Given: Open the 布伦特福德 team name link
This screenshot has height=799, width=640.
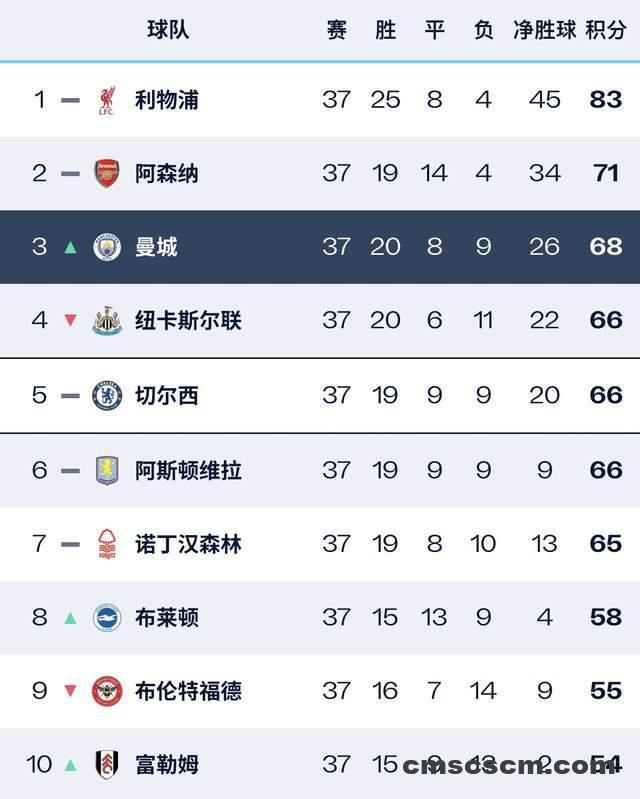Looking at the screenshot, I should pos(188,691).
